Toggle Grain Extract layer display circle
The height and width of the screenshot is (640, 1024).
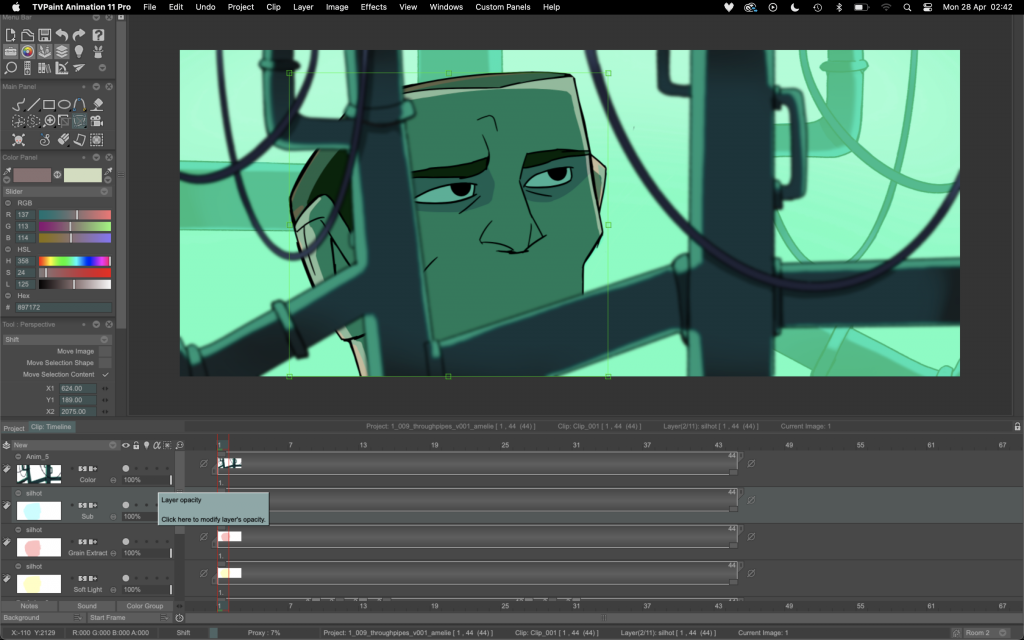[x=126, y=541]
